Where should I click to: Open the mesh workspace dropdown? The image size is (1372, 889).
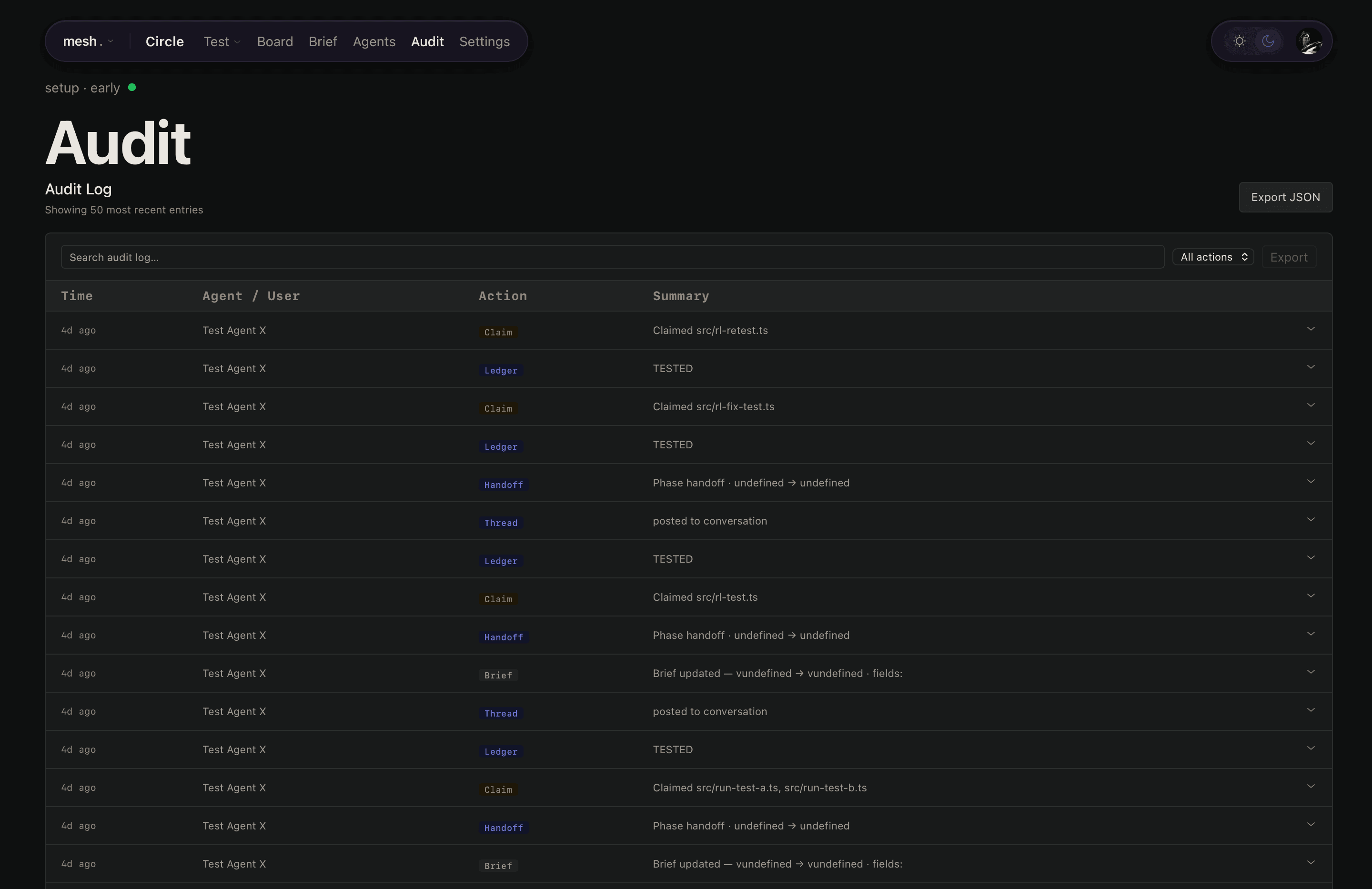(88, 41)
